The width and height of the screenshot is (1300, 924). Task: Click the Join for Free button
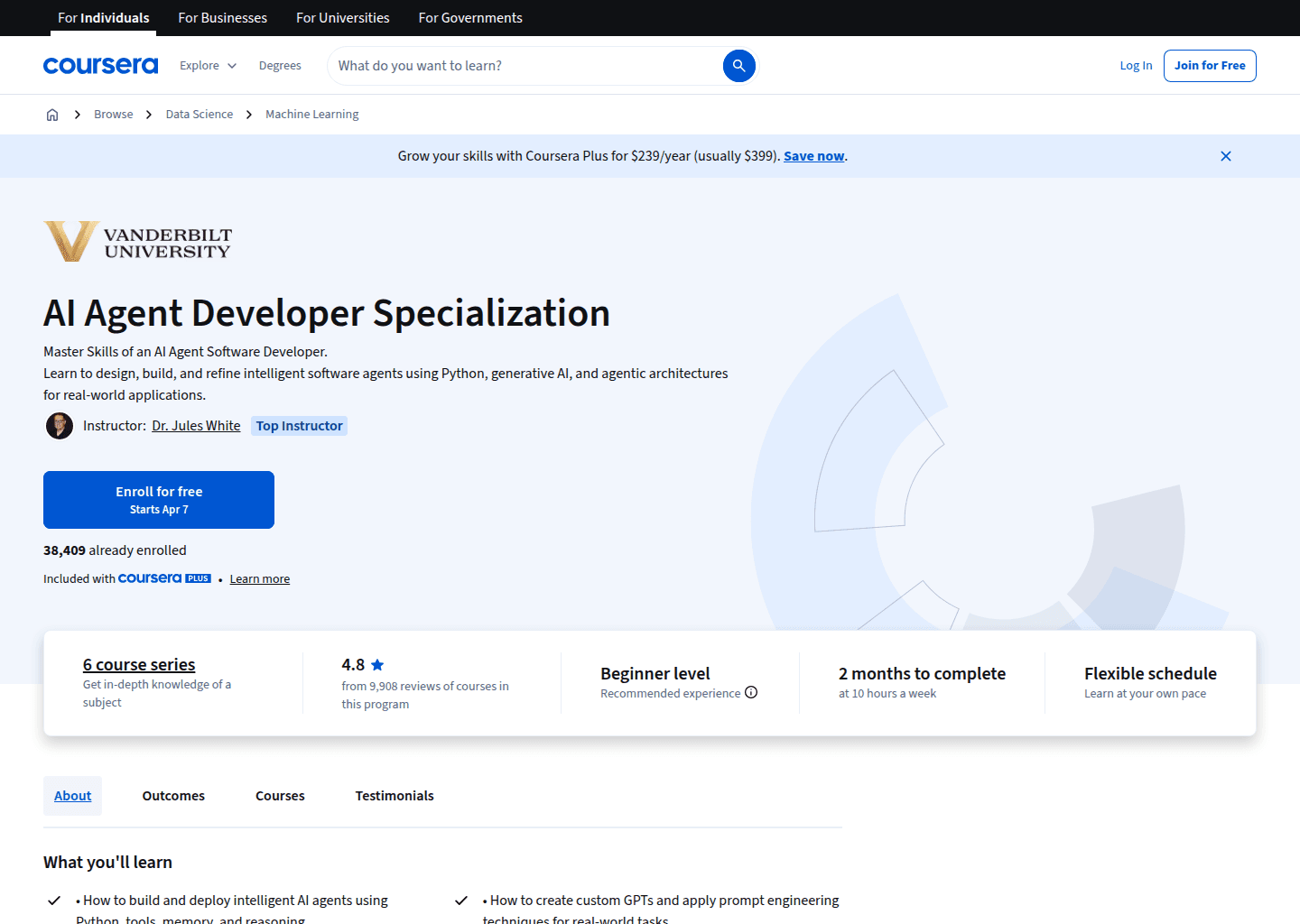click(x=1210, y=65)
